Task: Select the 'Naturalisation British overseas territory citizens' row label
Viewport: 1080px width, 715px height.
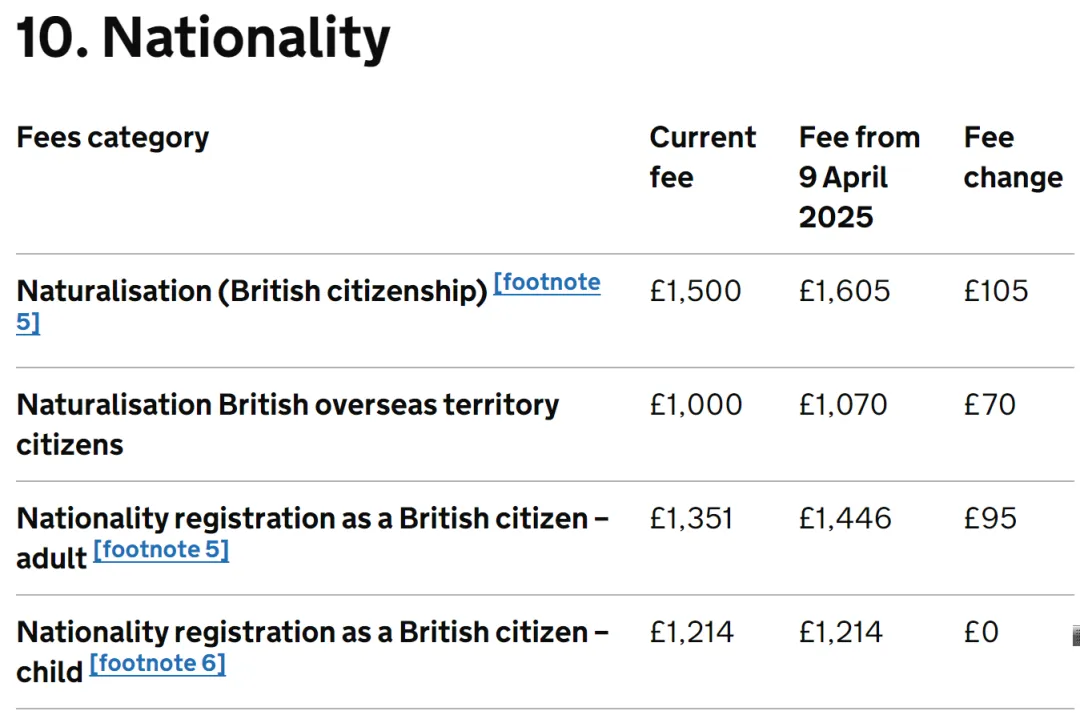Action: [287, 424]
